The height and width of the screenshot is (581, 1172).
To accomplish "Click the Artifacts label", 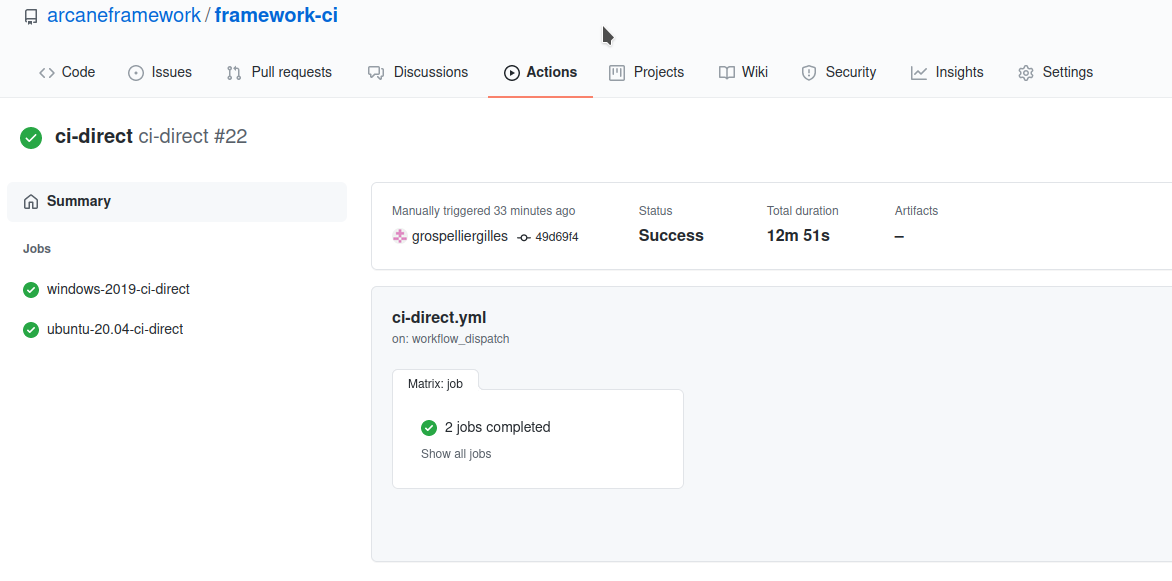I will 916,211.
